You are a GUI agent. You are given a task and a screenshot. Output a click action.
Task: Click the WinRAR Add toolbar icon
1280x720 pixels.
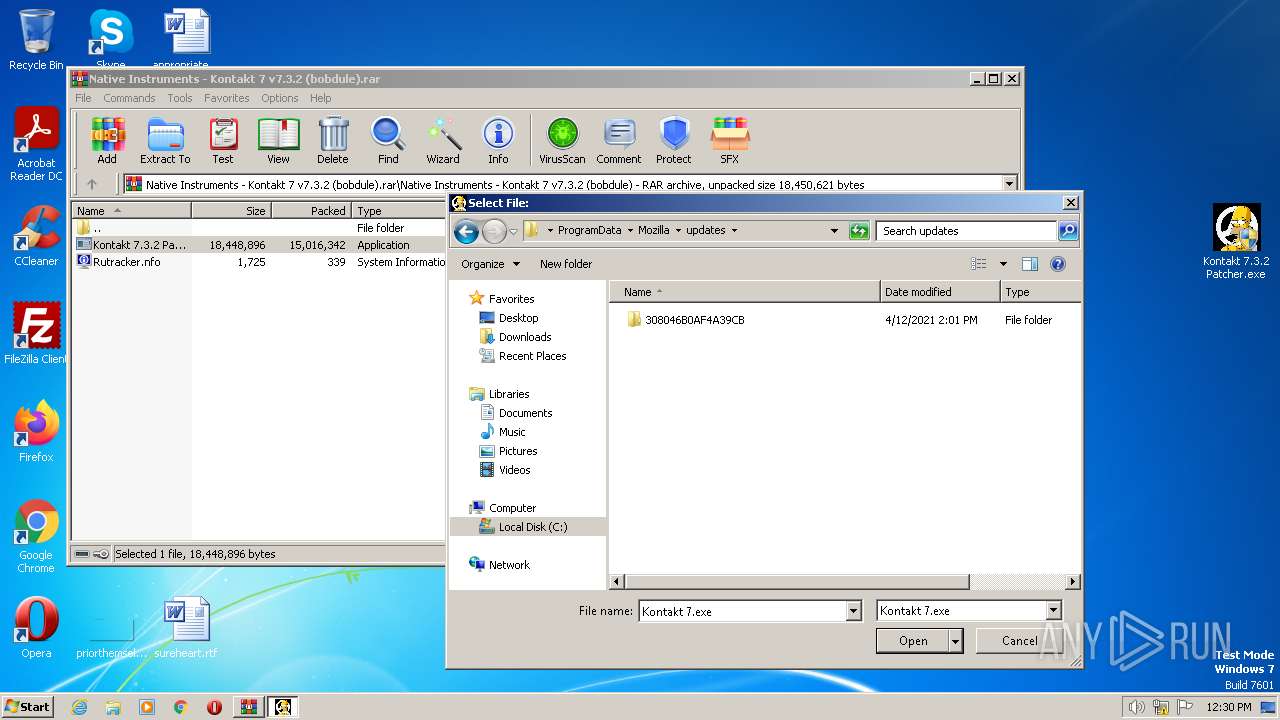[x=107, y=140]
